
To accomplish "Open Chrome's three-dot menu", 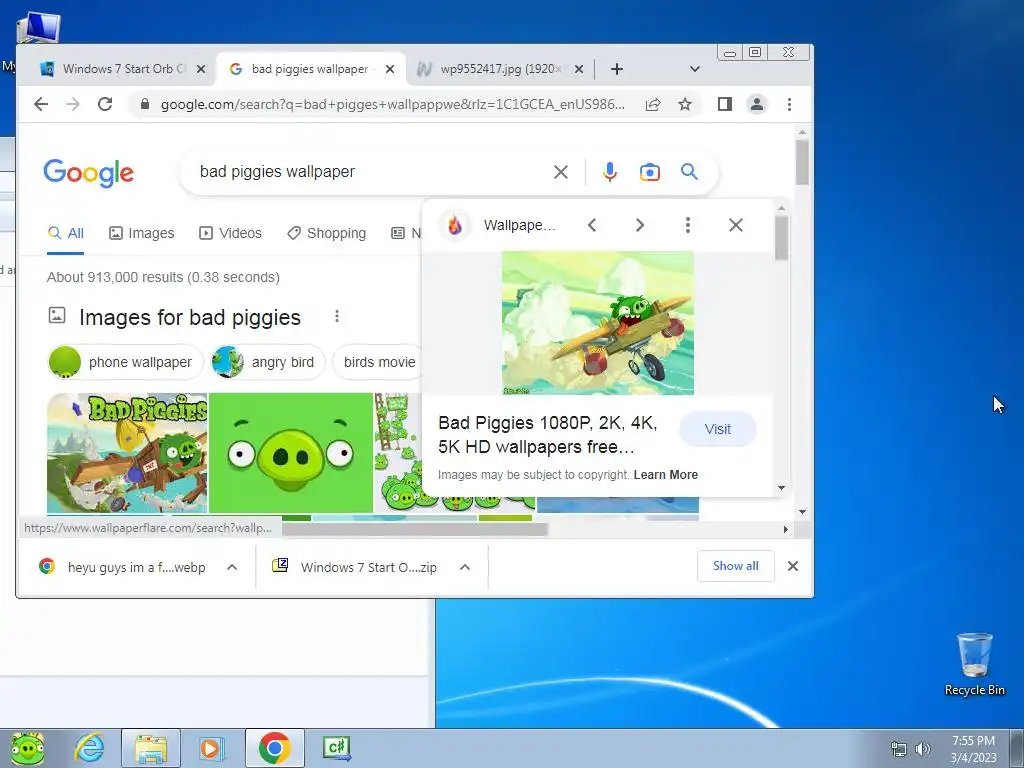I will tap(789, 104).
